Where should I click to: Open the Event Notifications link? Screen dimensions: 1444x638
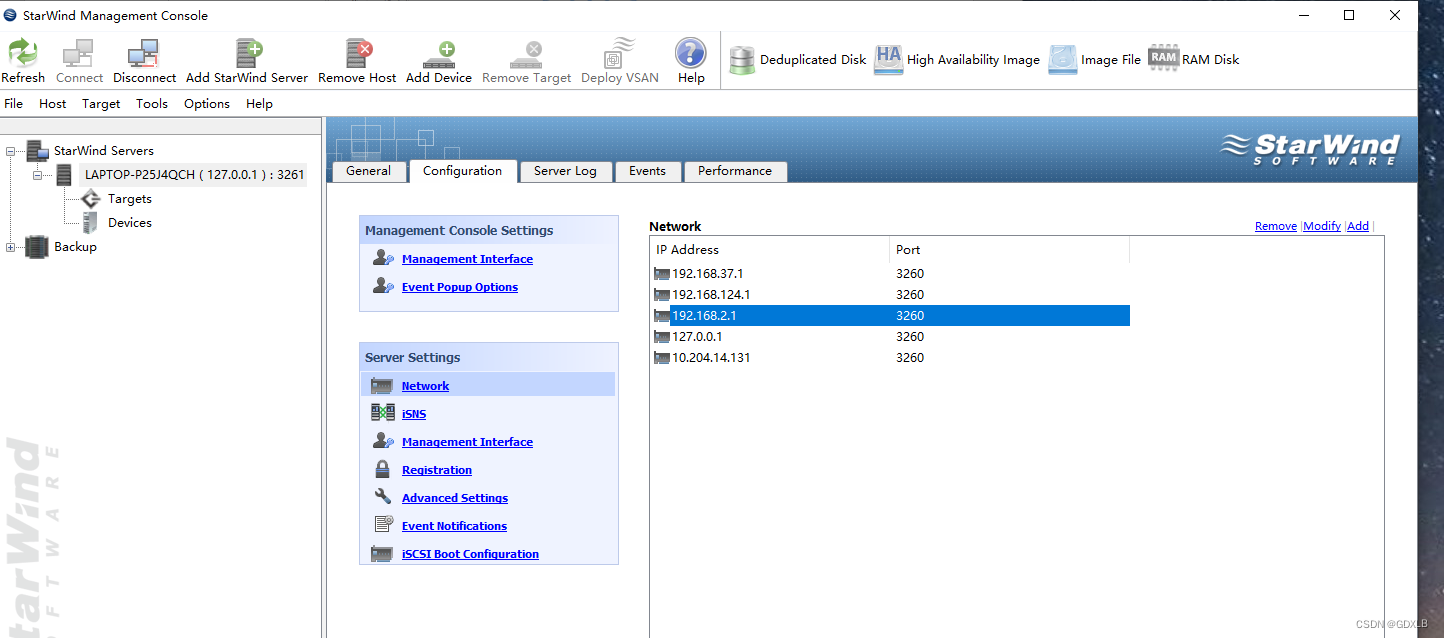pos(454,526)
